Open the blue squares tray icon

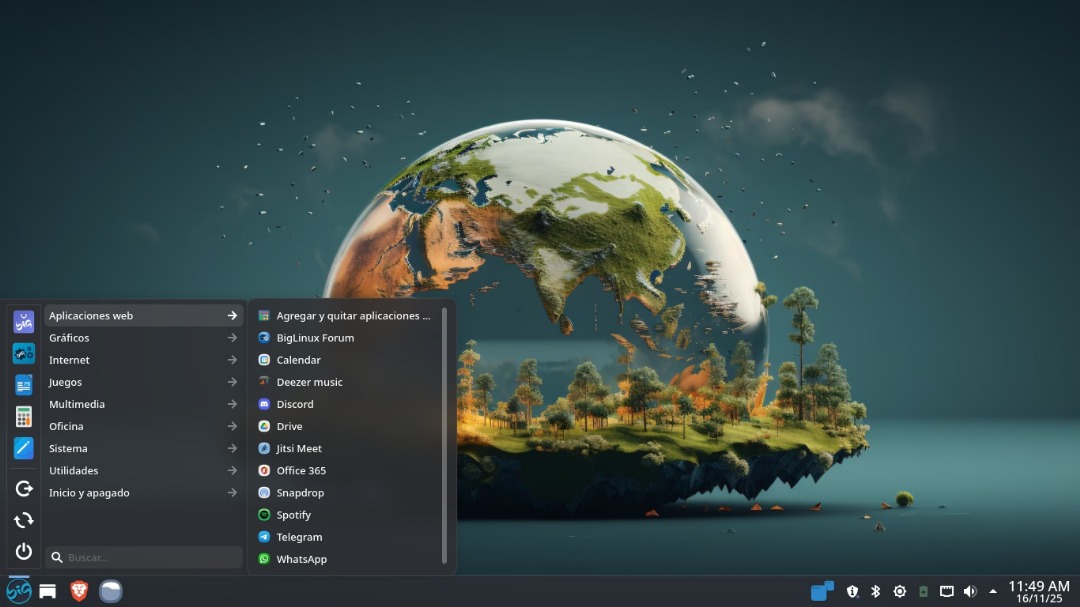coord(822,590)
